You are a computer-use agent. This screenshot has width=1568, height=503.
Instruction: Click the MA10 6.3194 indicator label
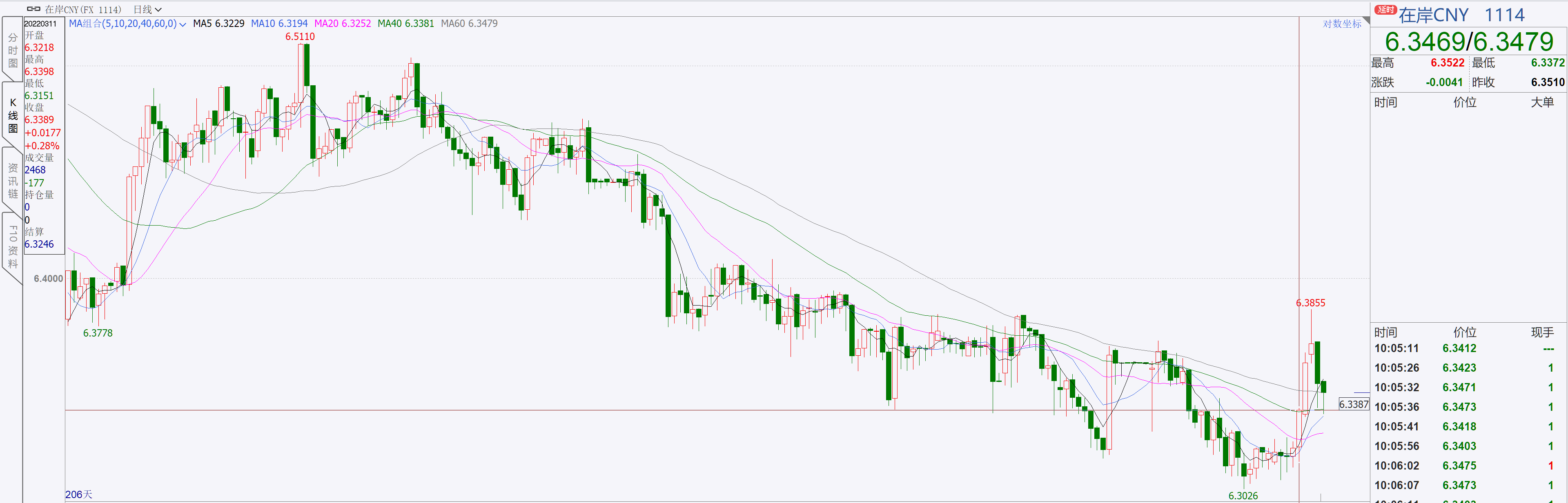tap(279, 24)
